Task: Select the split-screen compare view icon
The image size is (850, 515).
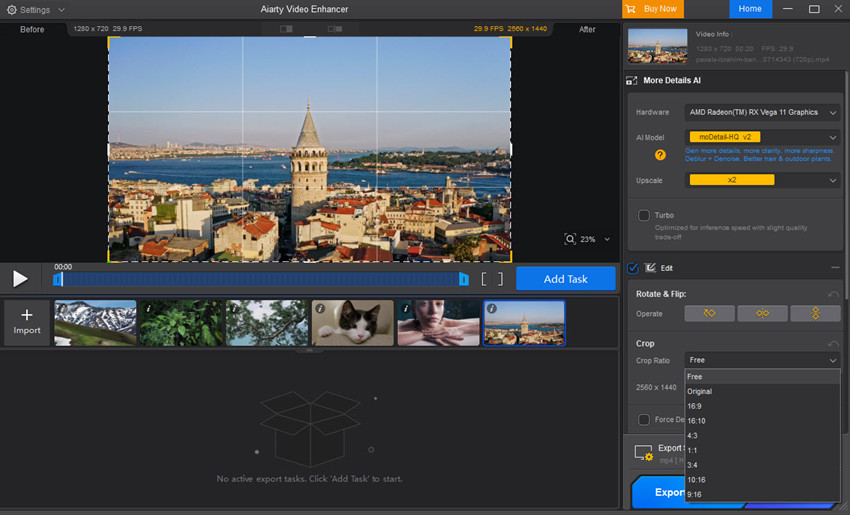Action: [286, 29]
